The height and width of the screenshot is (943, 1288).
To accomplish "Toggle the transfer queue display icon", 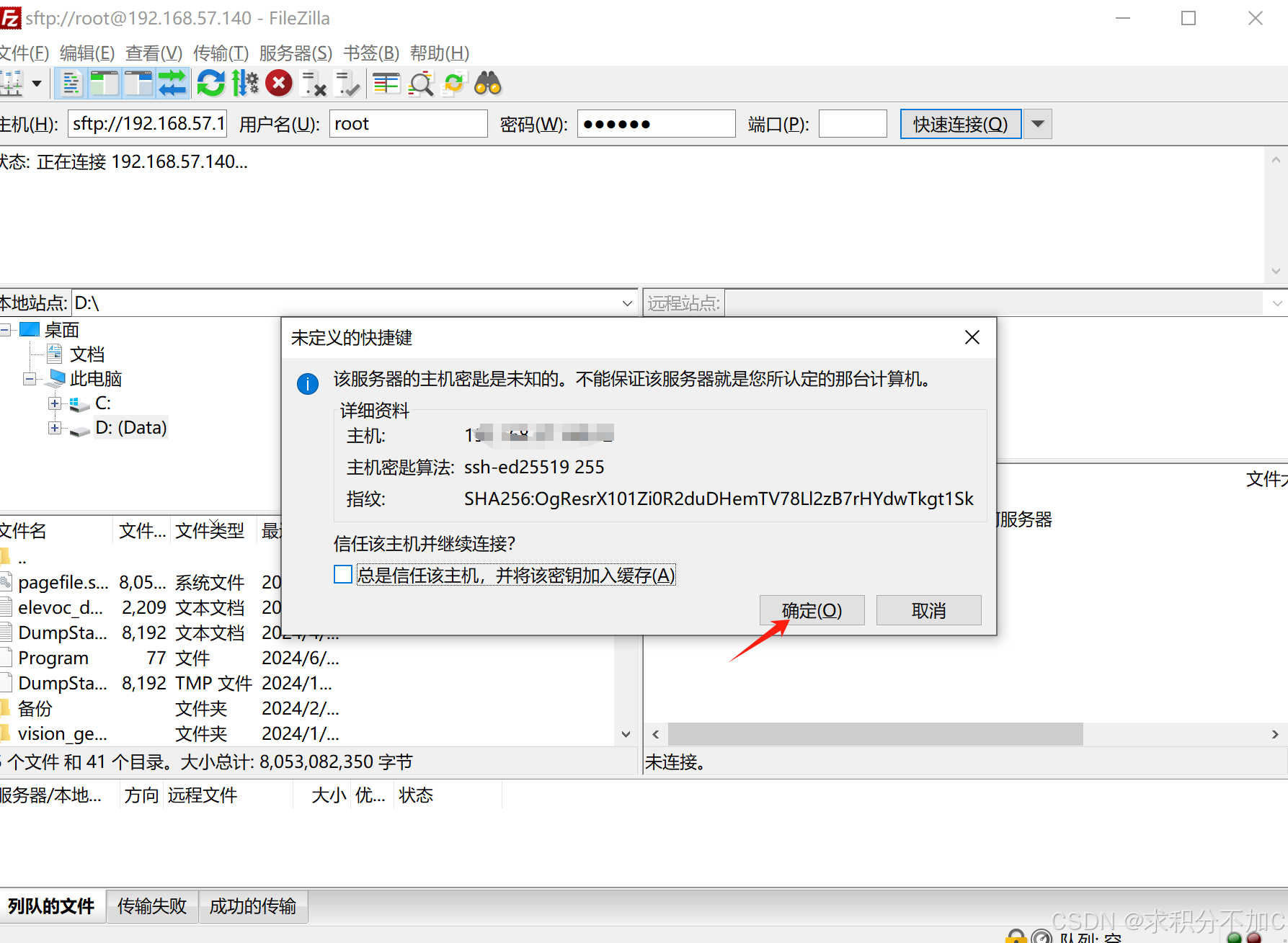I will click(x=173, y=84).
